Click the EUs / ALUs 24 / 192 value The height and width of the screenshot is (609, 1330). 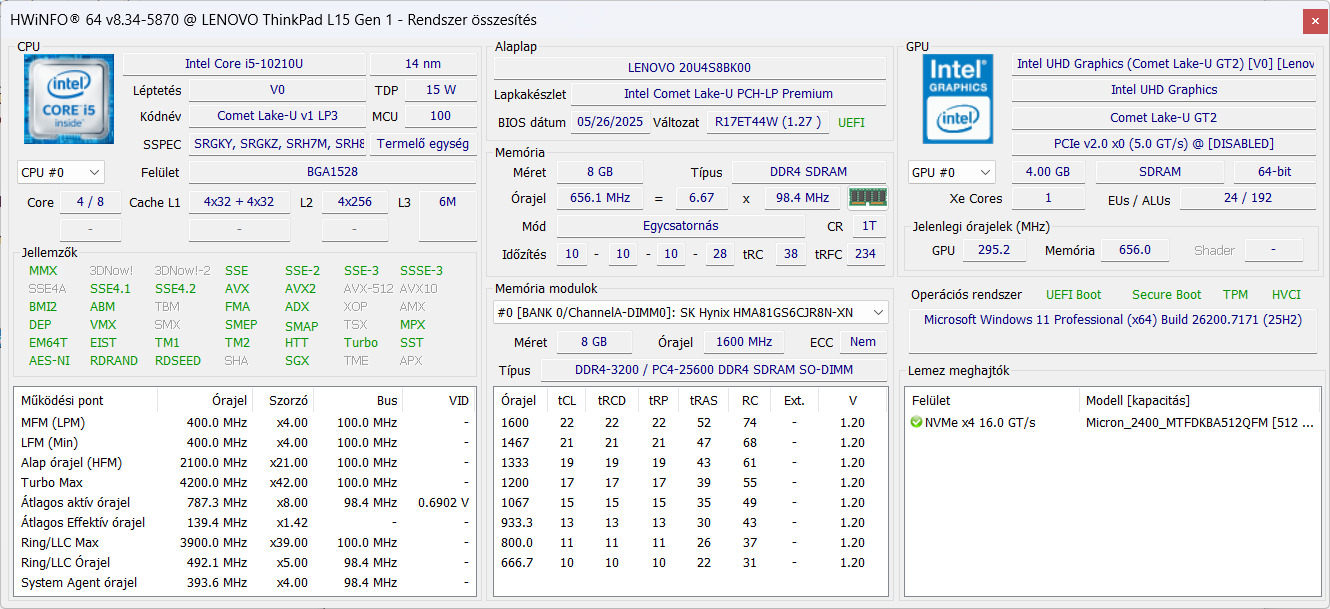(x=1247, y=198)
